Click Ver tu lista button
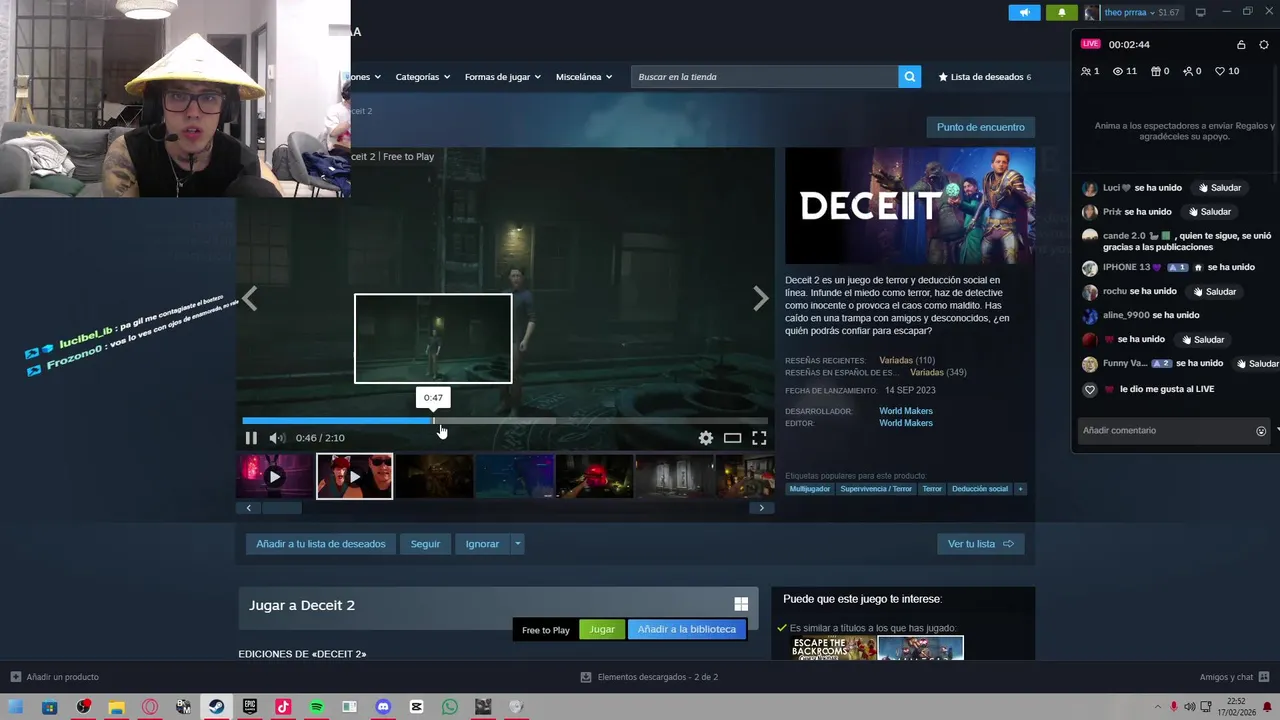 [x=980, y=544]
